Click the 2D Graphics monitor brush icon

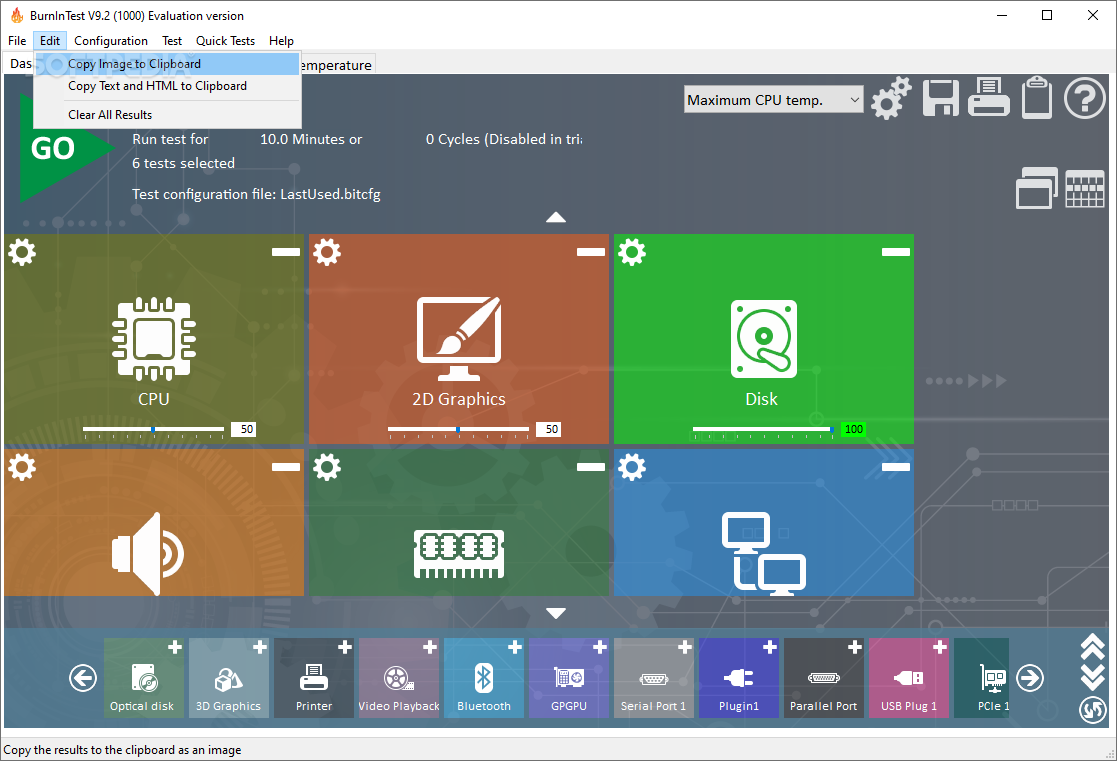(x=459, y=338)
